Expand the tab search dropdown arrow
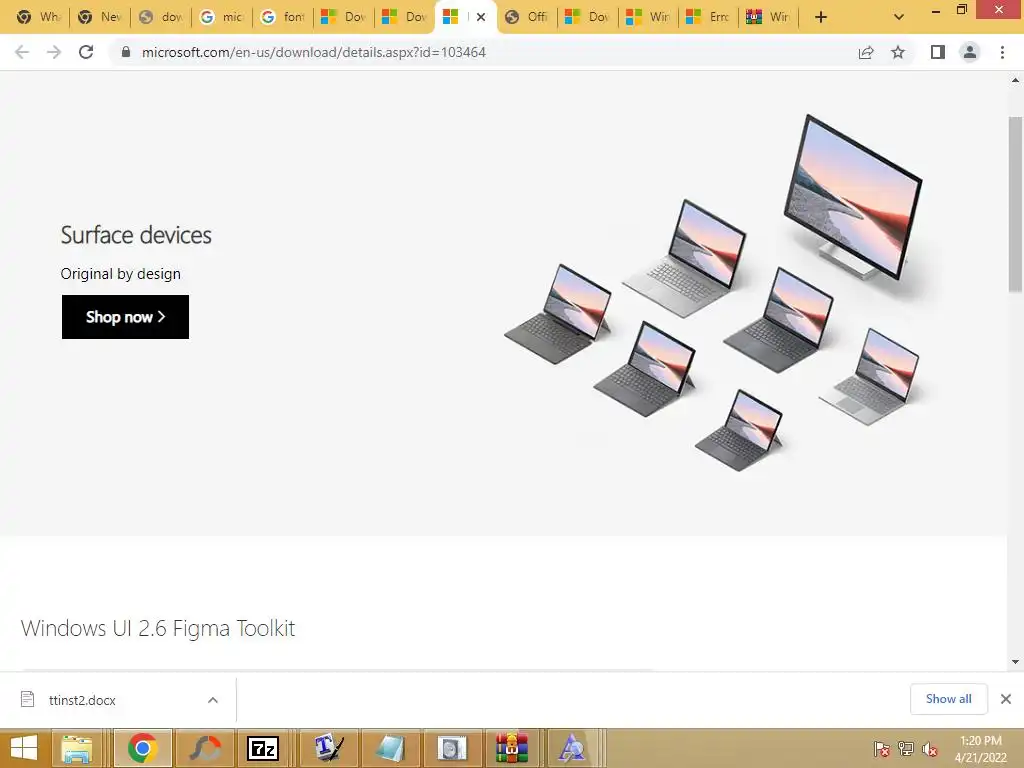 tap(899, 17)
